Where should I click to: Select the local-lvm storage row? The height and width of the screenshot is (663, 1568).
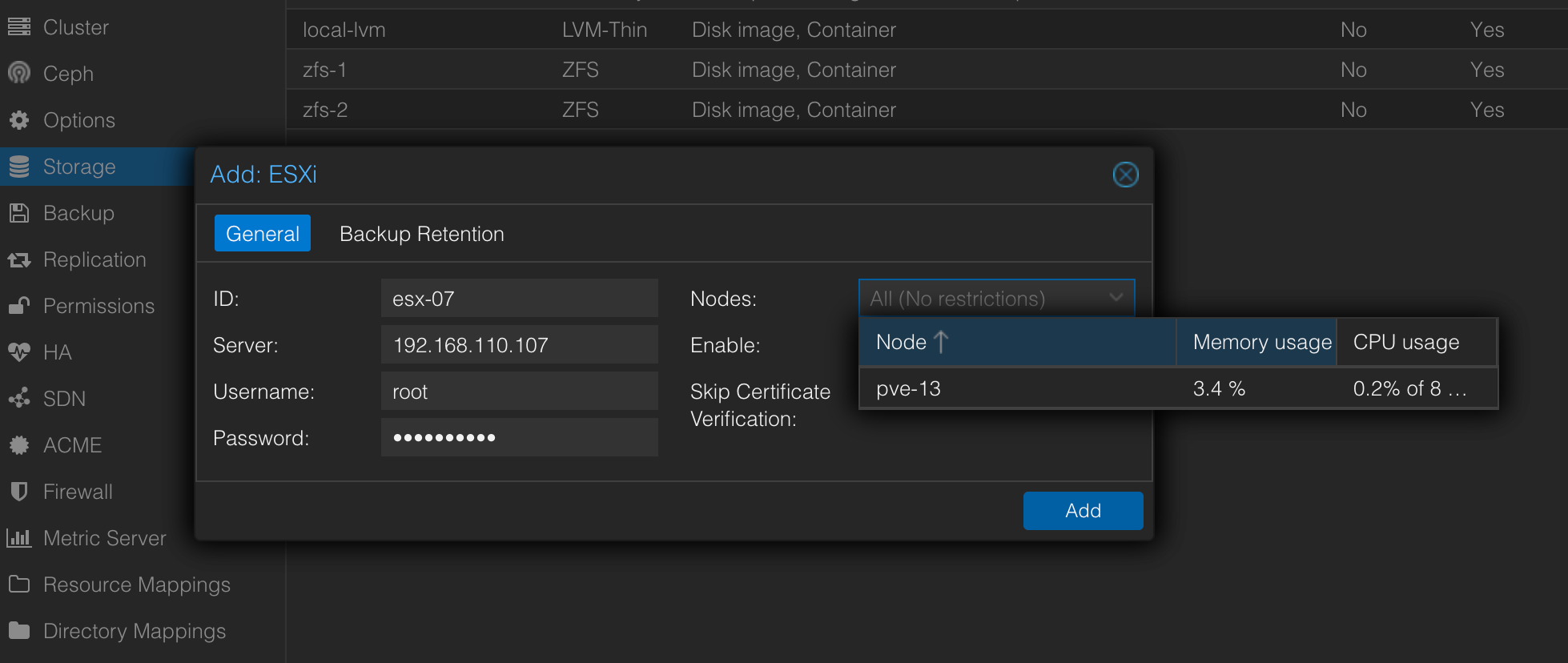pyautogui.click(x=927, y=30)
